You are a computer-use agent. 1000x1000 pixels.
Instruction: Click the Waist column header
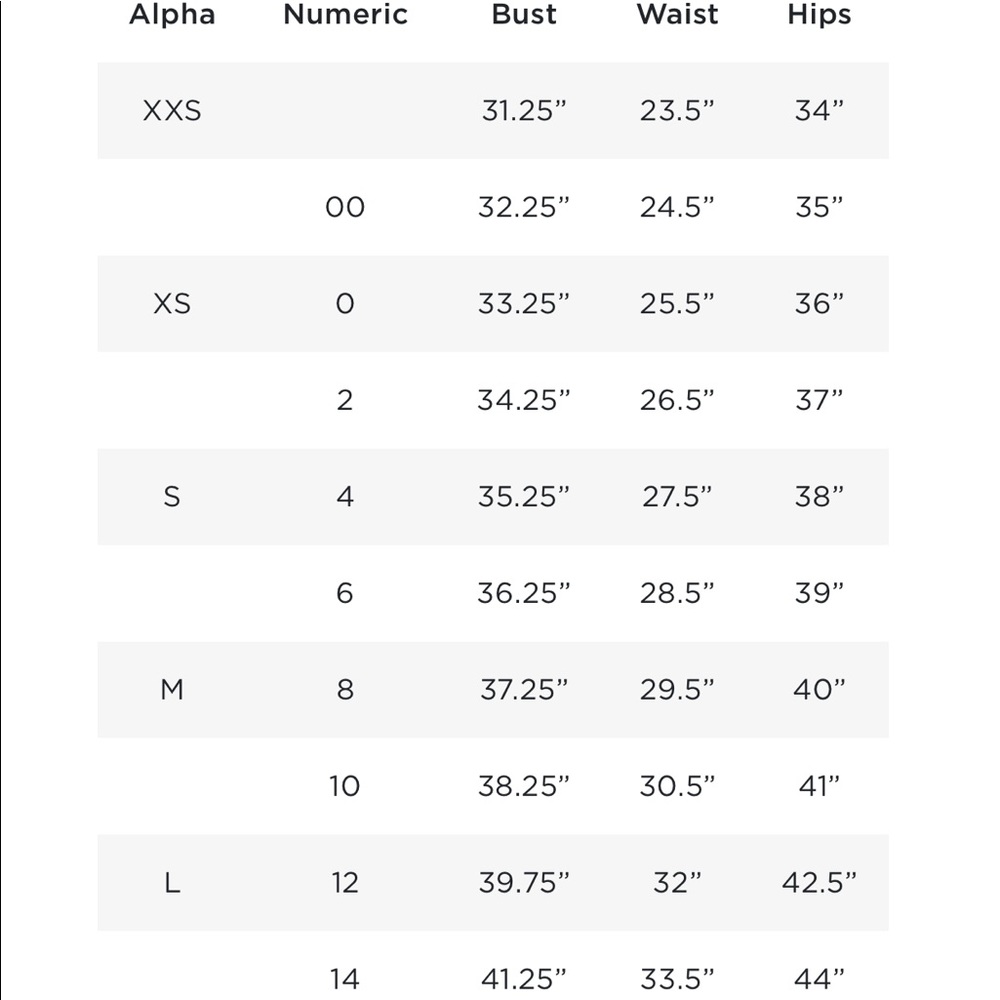(677, 14)
